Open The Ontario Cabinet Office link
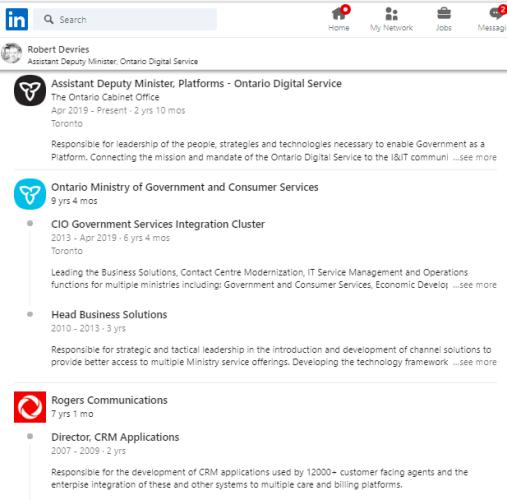The width and height of the screenshot is (507, 500). 105,97
